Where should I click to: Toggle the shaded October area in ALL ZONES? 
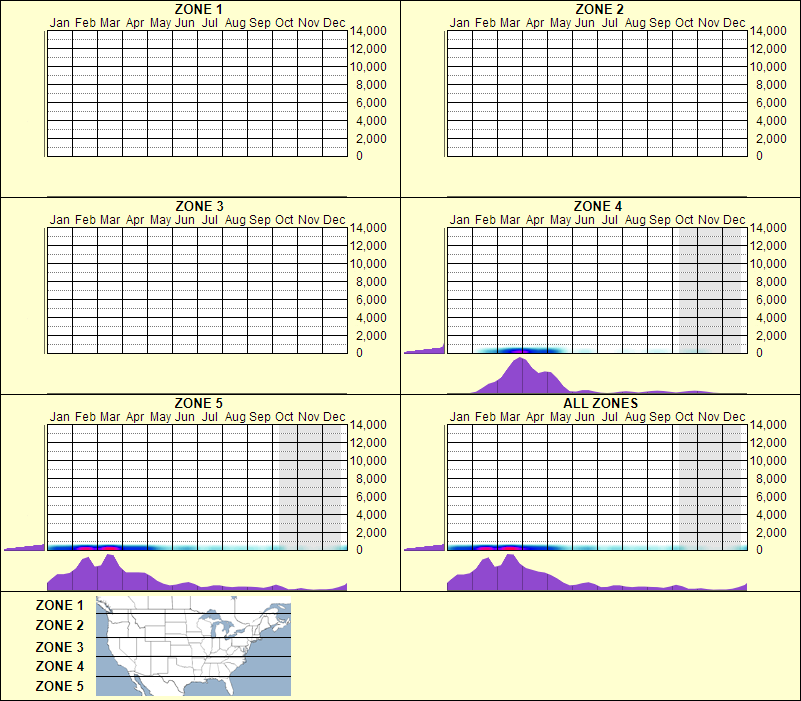(x=685, y=485)
